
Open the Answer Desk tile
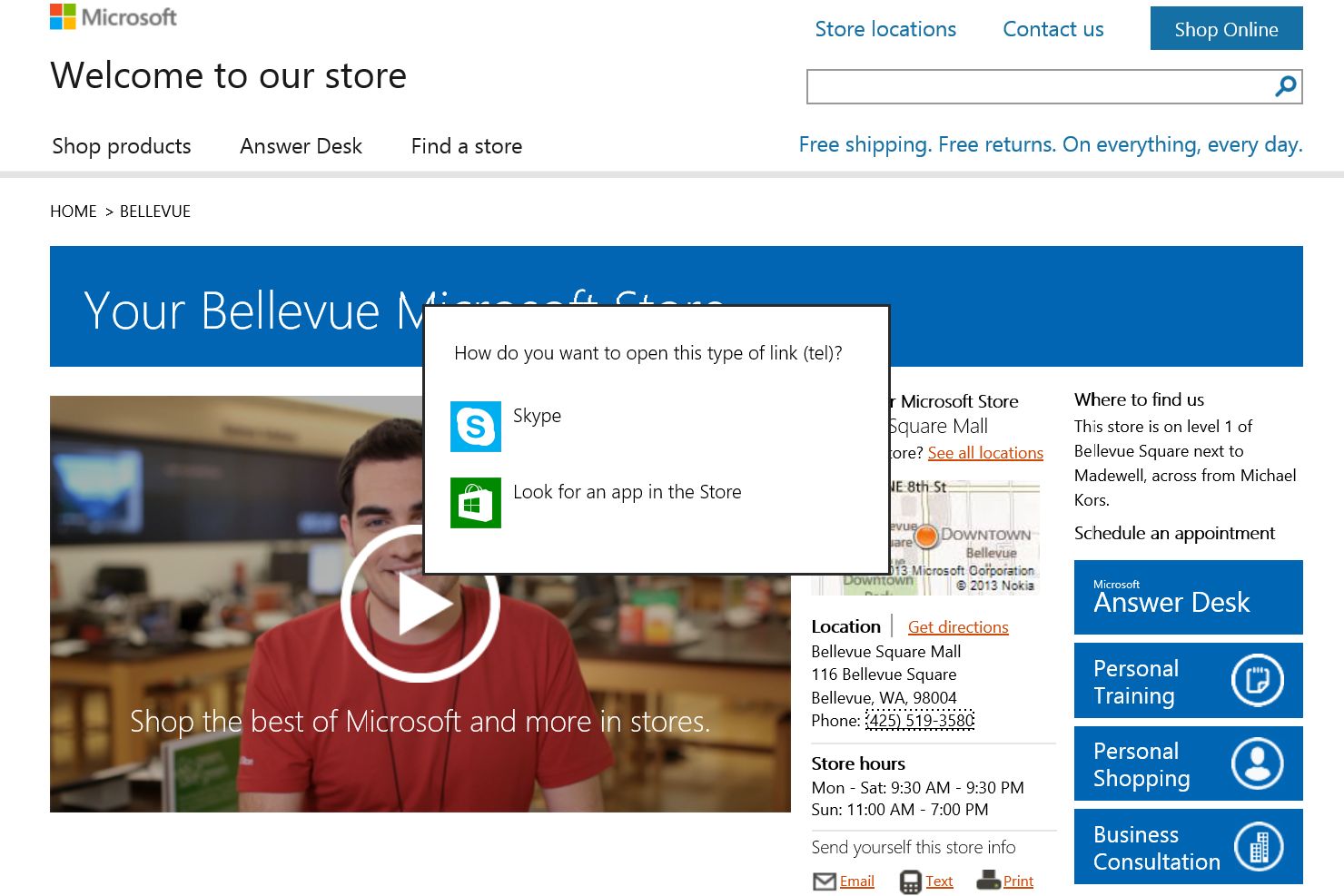point(1189,597)
